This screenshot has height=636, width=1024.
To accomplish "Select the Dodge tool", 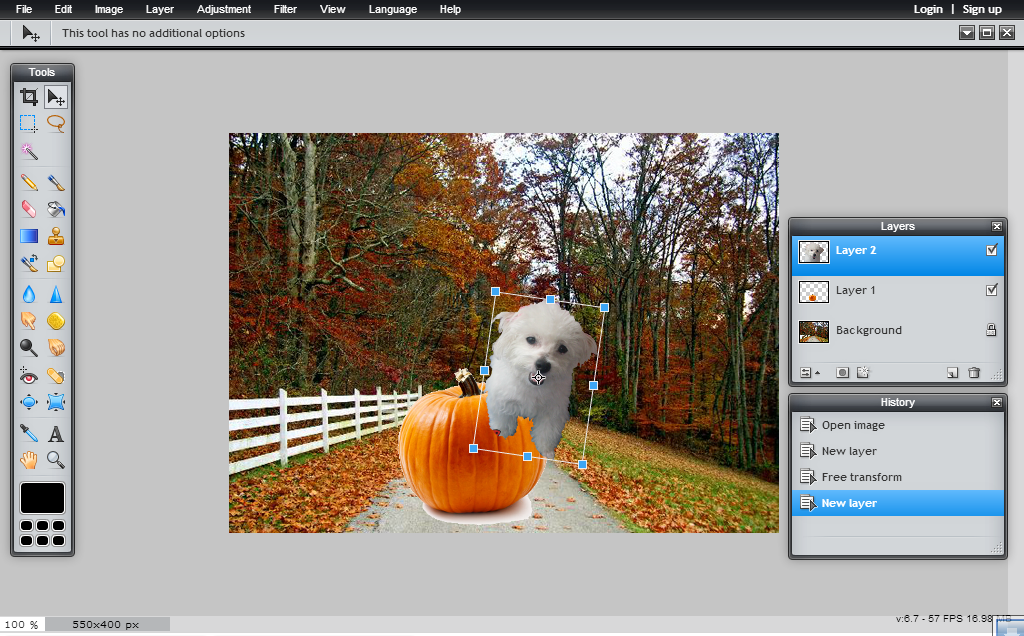I will [29, 347].
